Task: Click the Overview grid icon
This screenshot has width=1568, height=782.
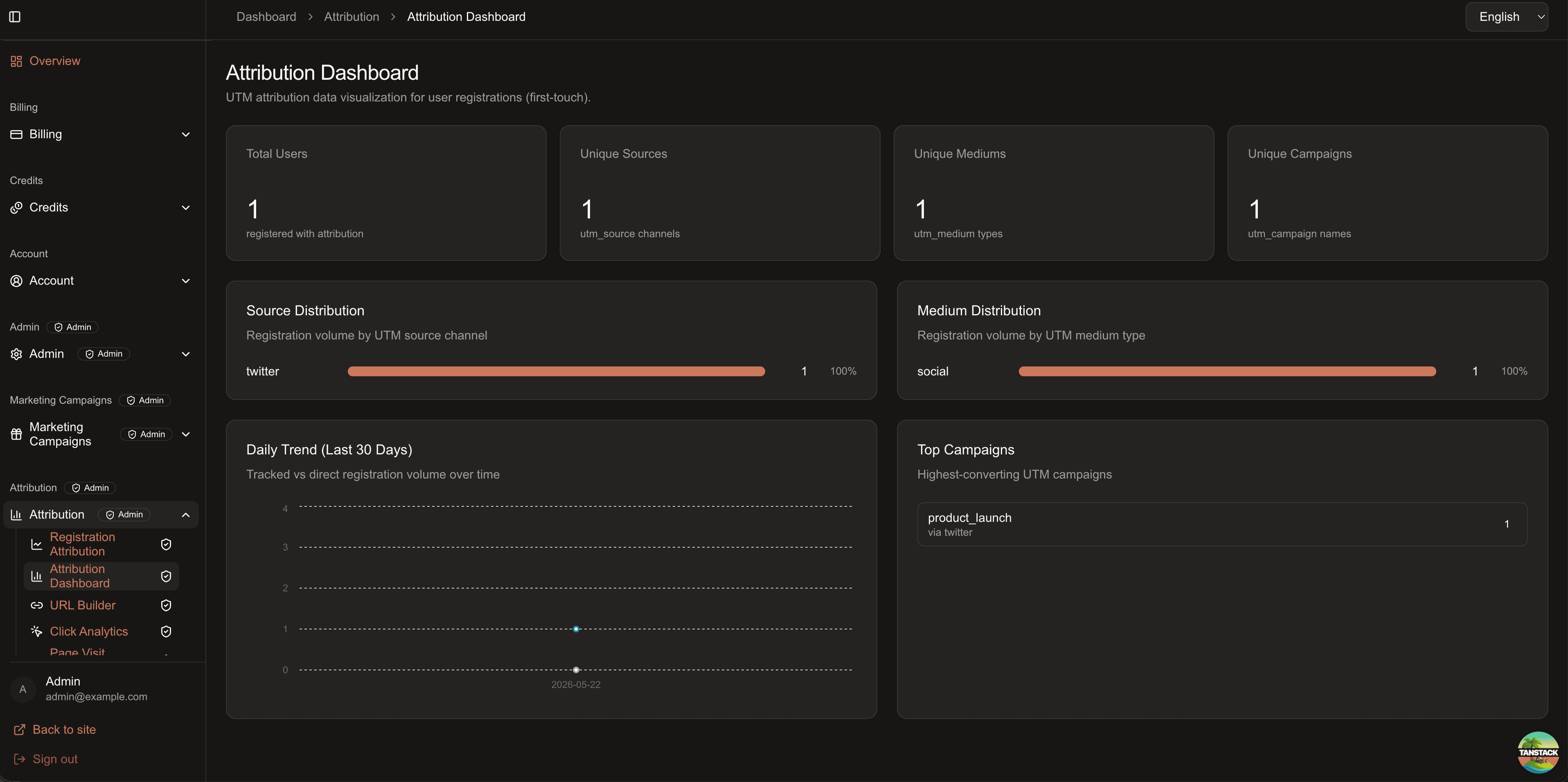Action: tap(16, 61)
